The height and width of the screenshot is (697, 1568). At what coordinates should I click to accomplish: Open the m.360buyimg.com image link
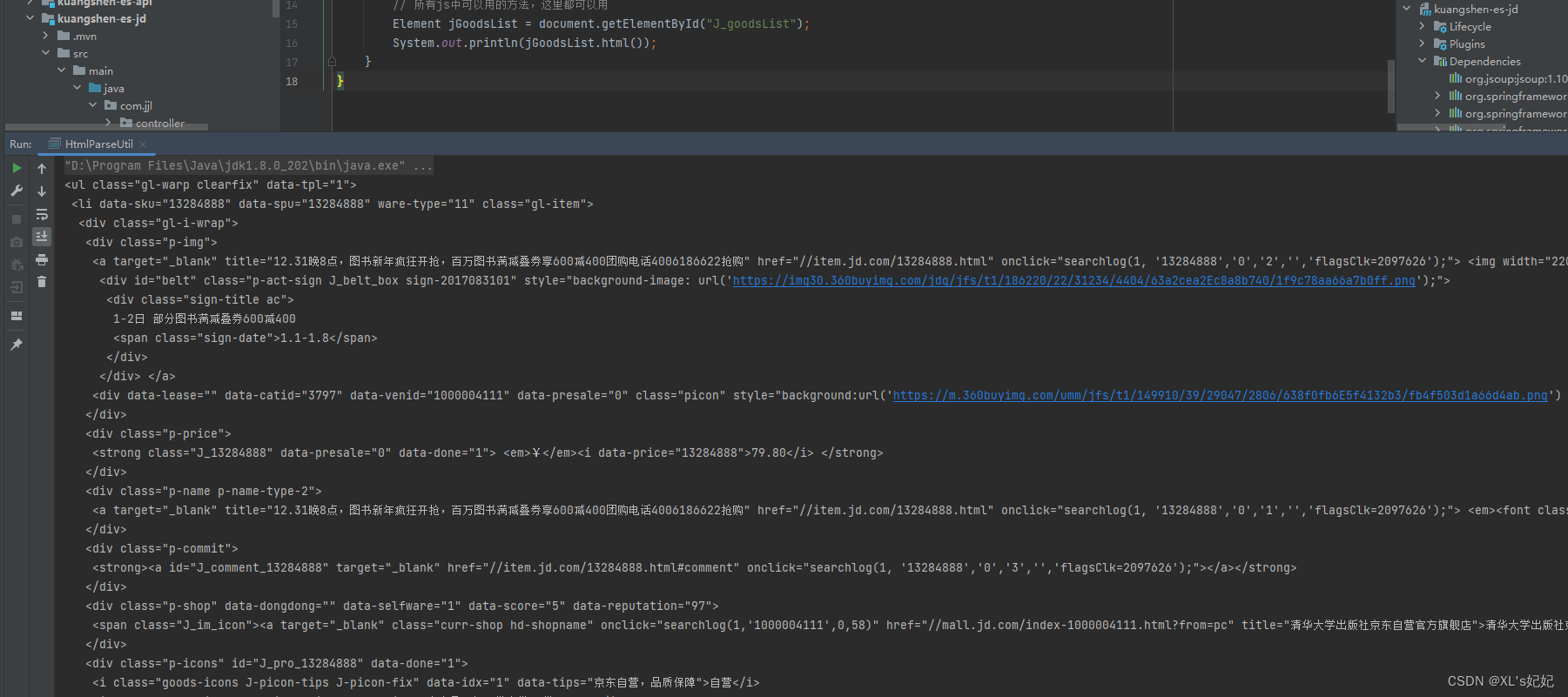pyautogui.click(x=1220, y=395)
